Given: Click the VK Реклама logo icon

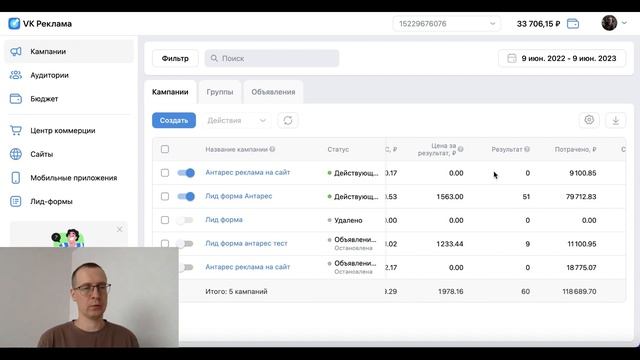Looking at the screenshot, I should (14, 24).
